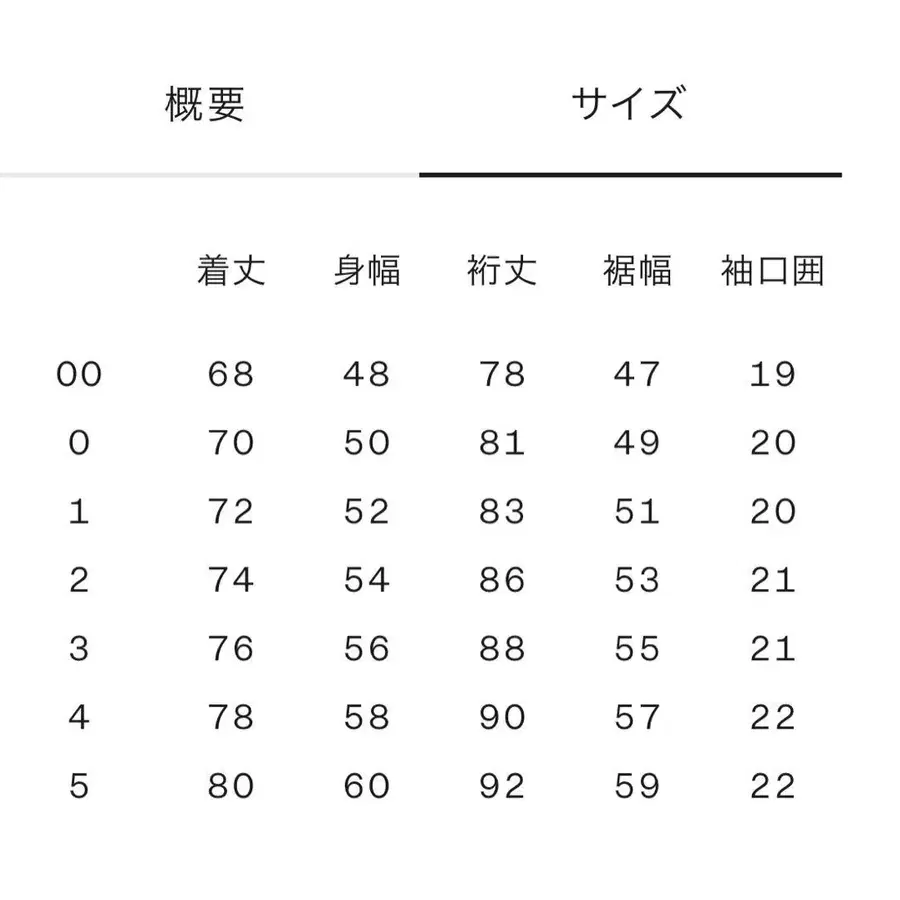
Task: Select the size 5 row label
Action: pos(79,786)
